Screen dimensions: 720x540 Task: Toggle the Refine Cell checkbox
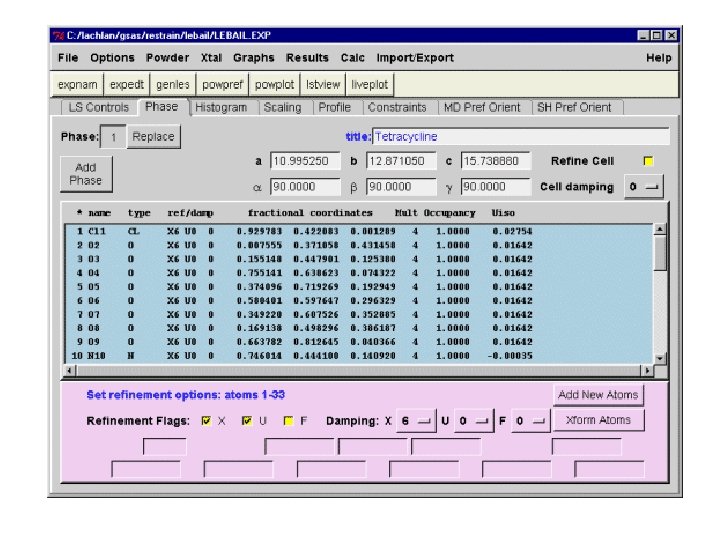point(648,161)
